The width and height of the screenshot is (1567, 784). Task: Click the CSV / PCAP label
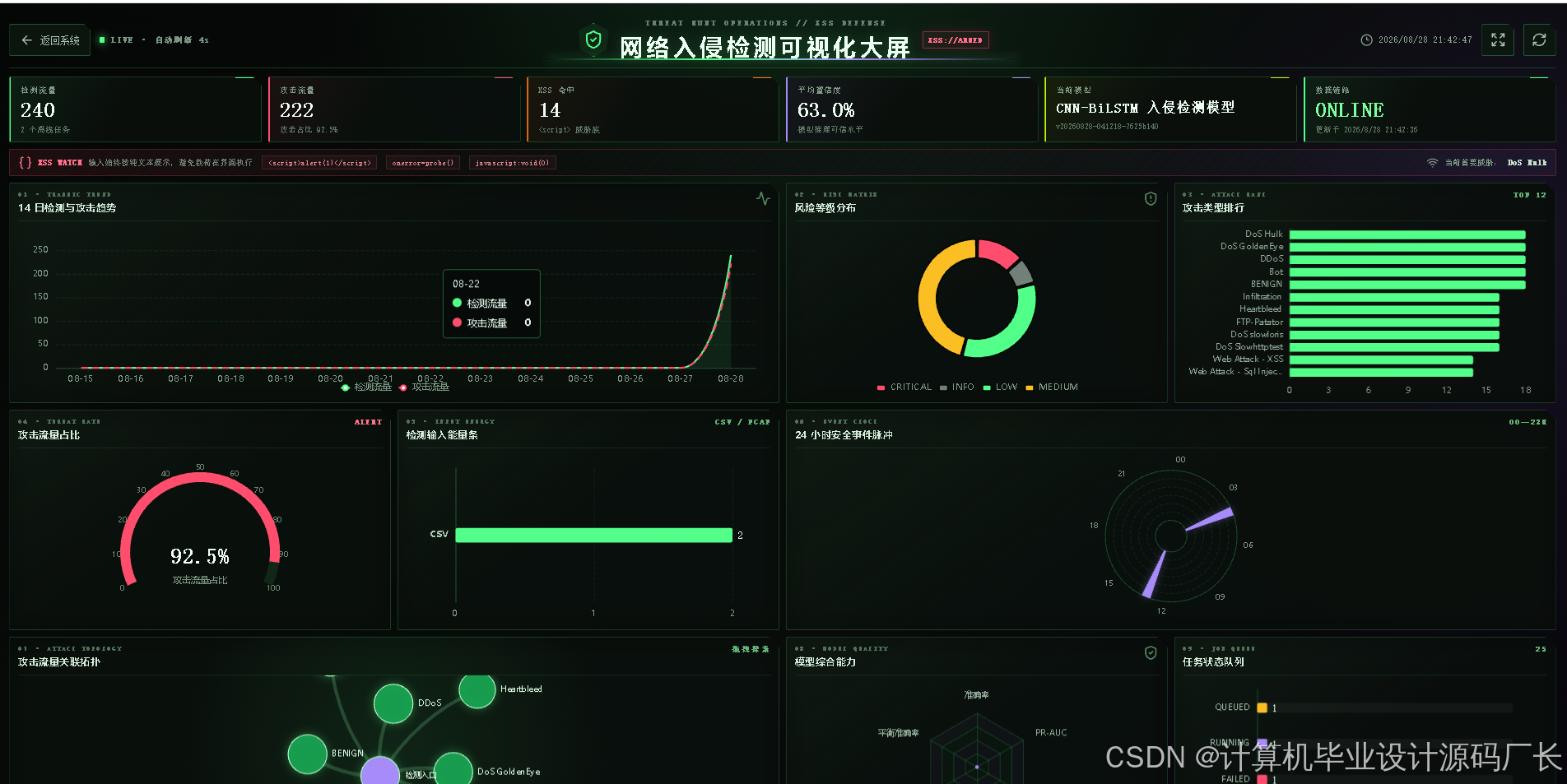742,422
